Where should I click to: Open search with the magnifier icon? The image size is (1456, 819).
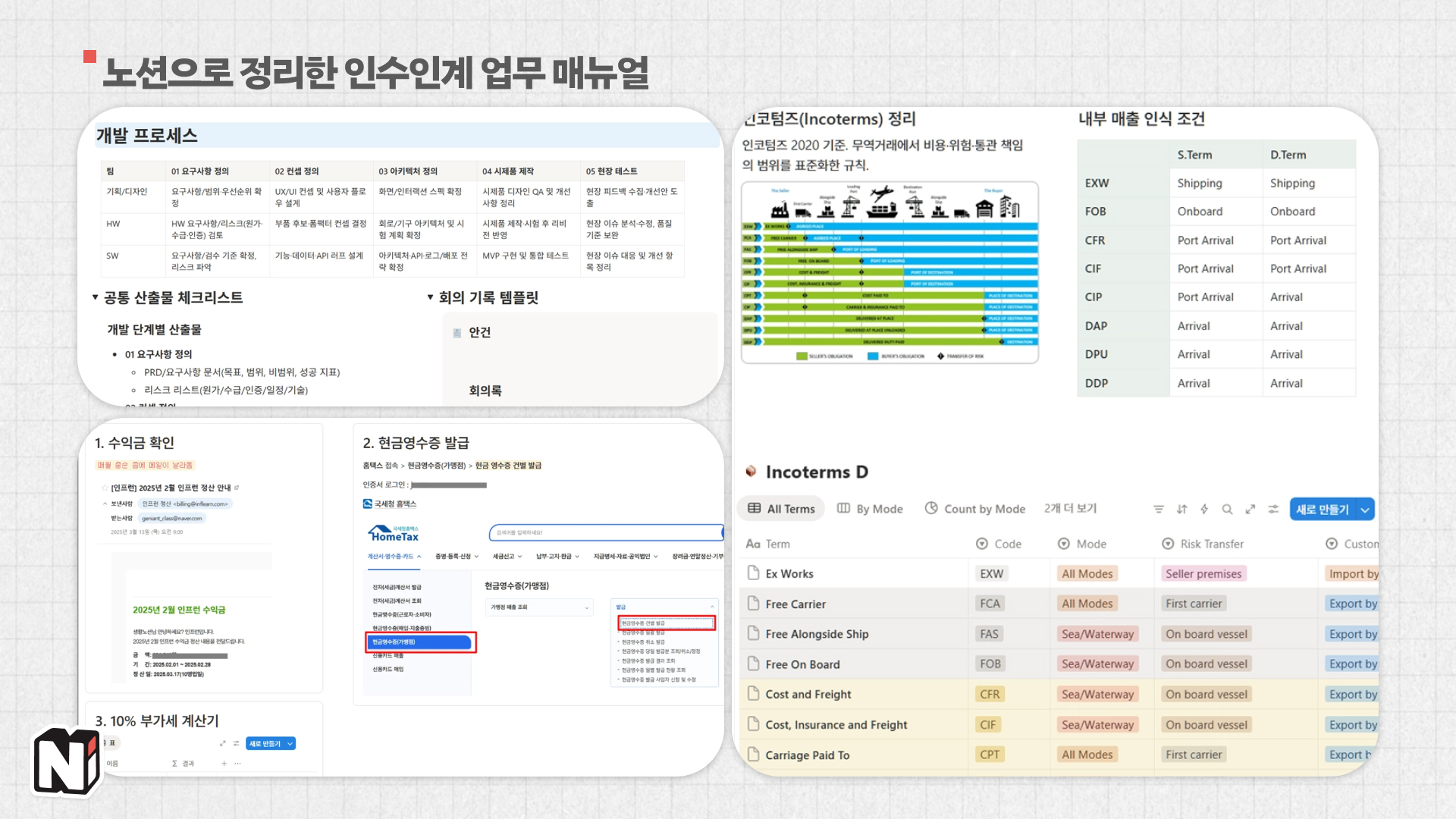[1227, 510]
